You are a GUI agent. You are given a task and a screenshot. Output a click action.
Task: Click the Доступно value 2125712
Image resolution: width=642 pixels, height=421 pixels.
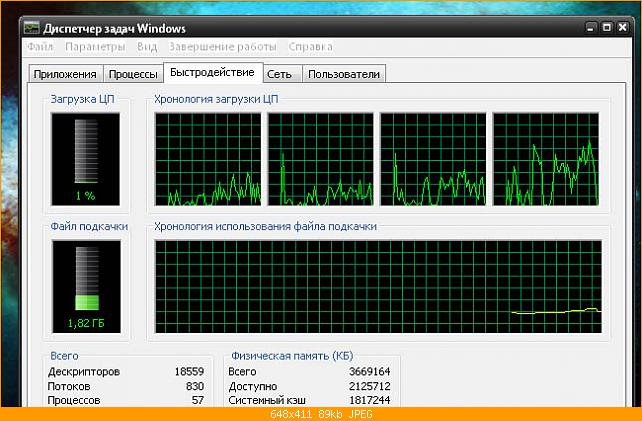[x=370, y=386]
